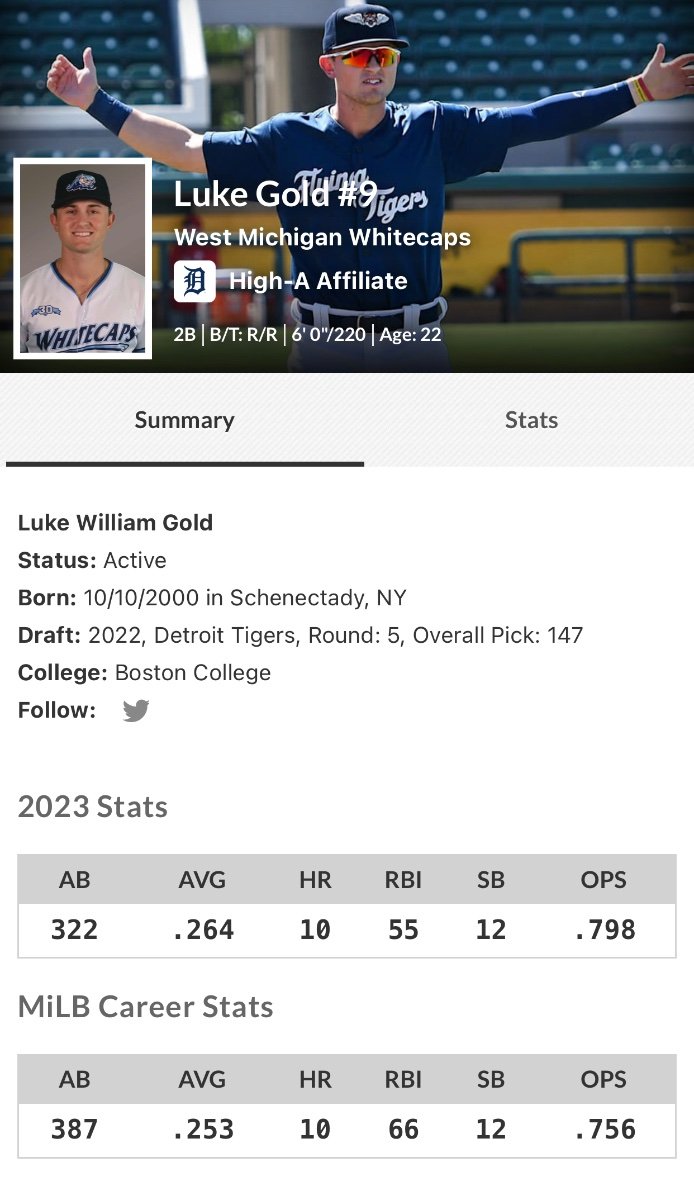Click the Detroit Tigers D logo
Image resolution: width=694 pixels, height=1200 pixels.
coord(195,282)
